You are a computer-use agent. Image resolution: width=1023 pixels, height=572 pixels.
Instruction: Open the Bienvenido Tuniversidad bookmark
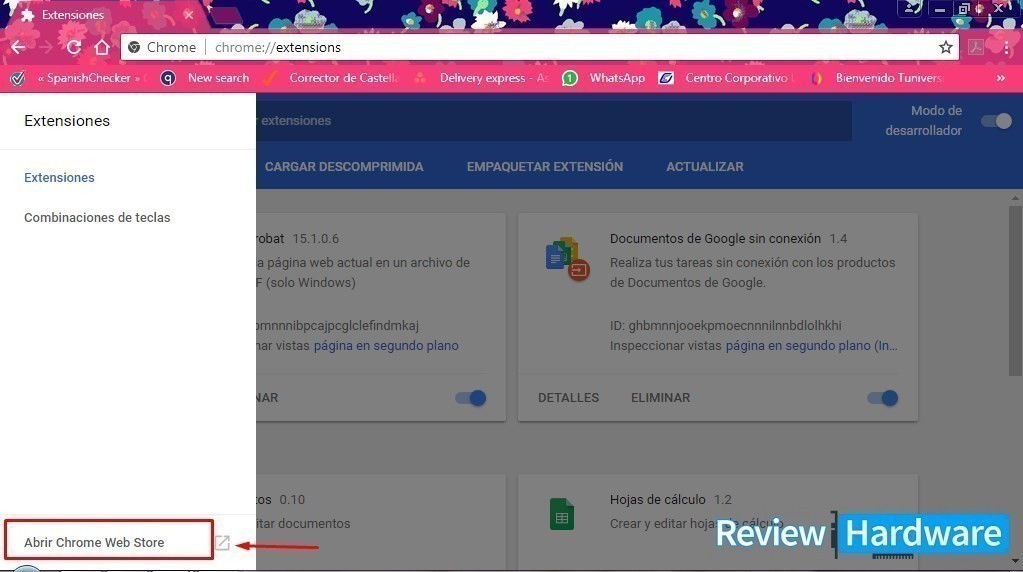(x=878, y=78)
